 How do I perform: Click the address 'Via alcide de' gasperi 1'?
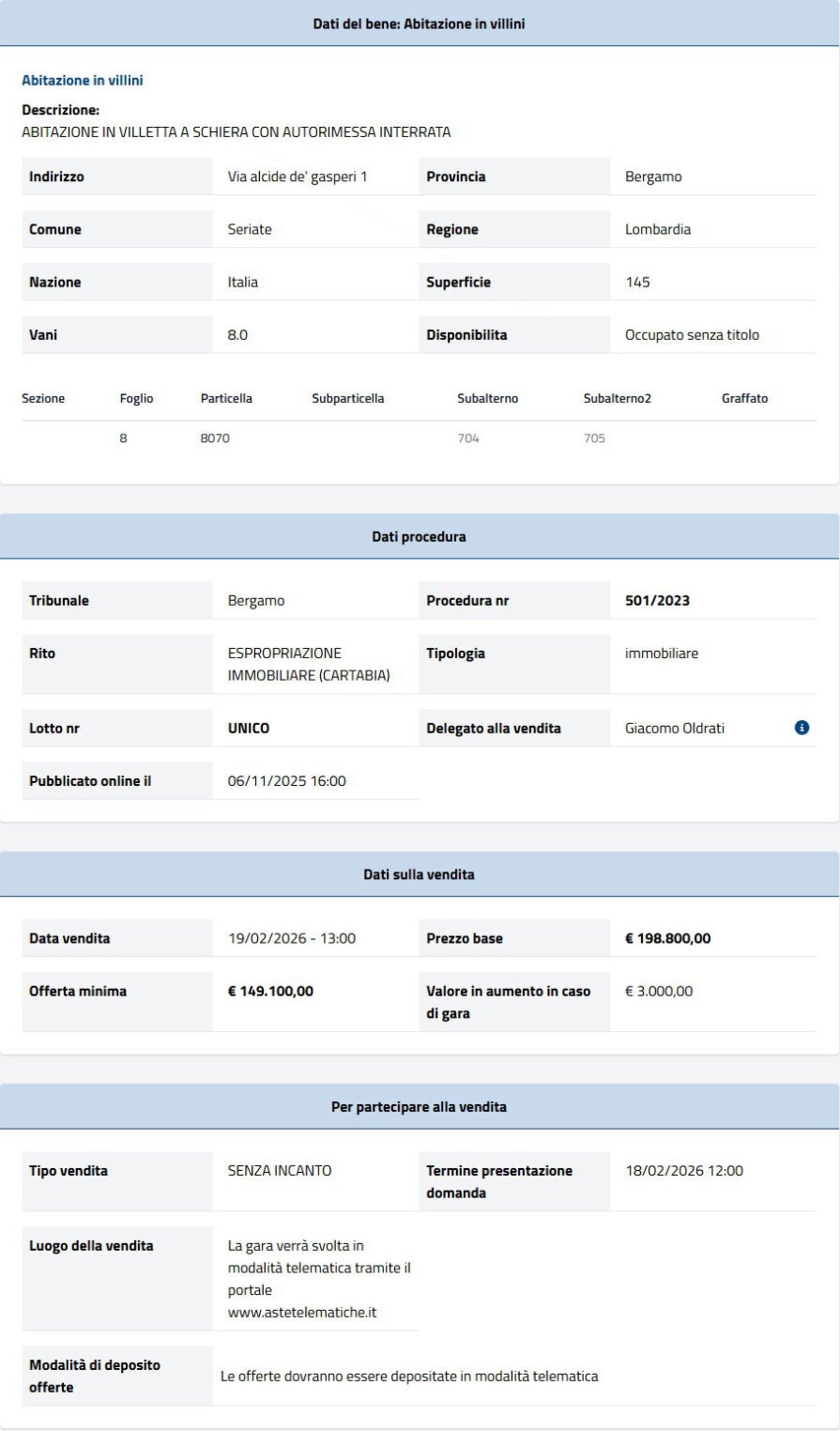pyautogui.click(x=298, y=177)
